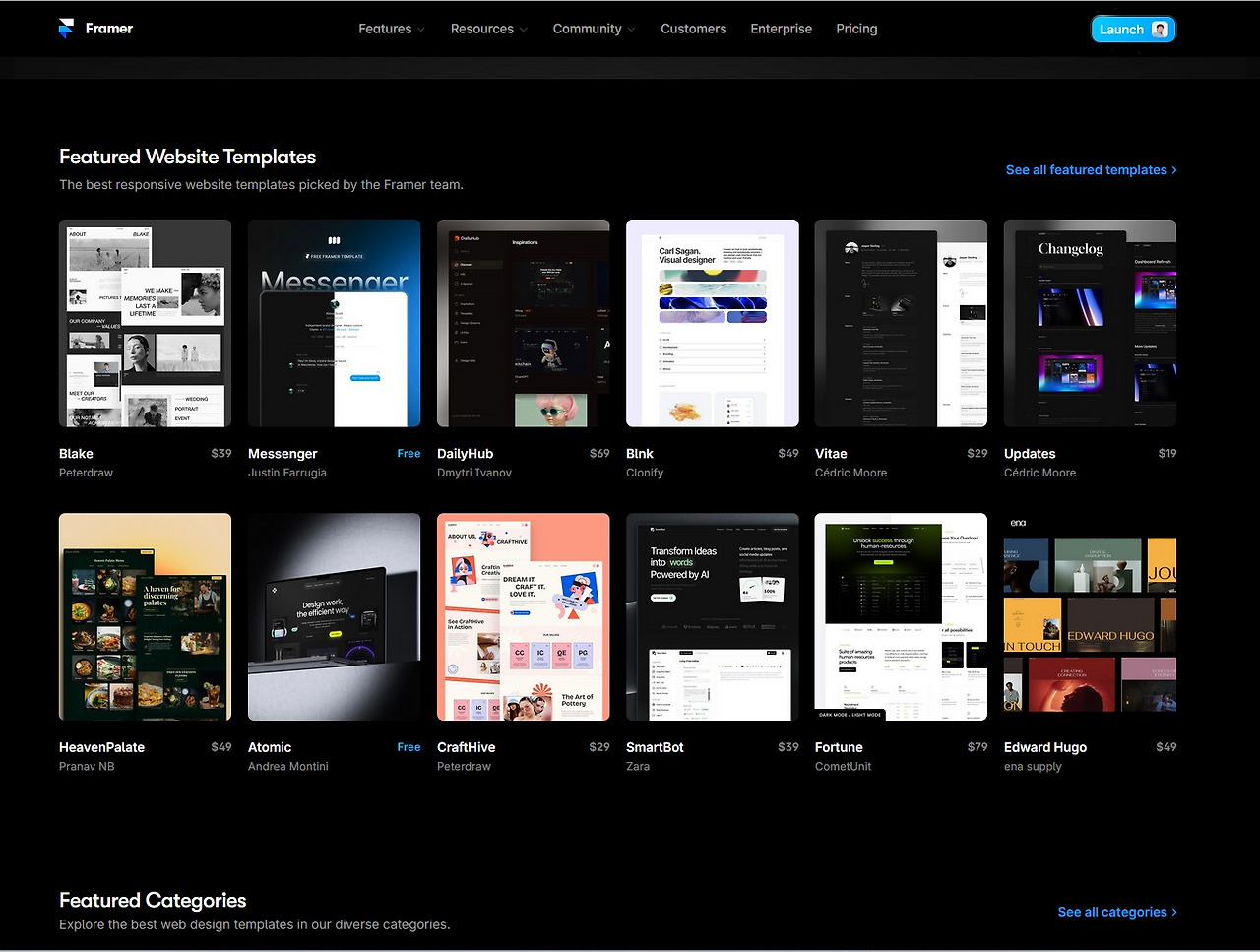Open the Customers page

pos(694,29)
